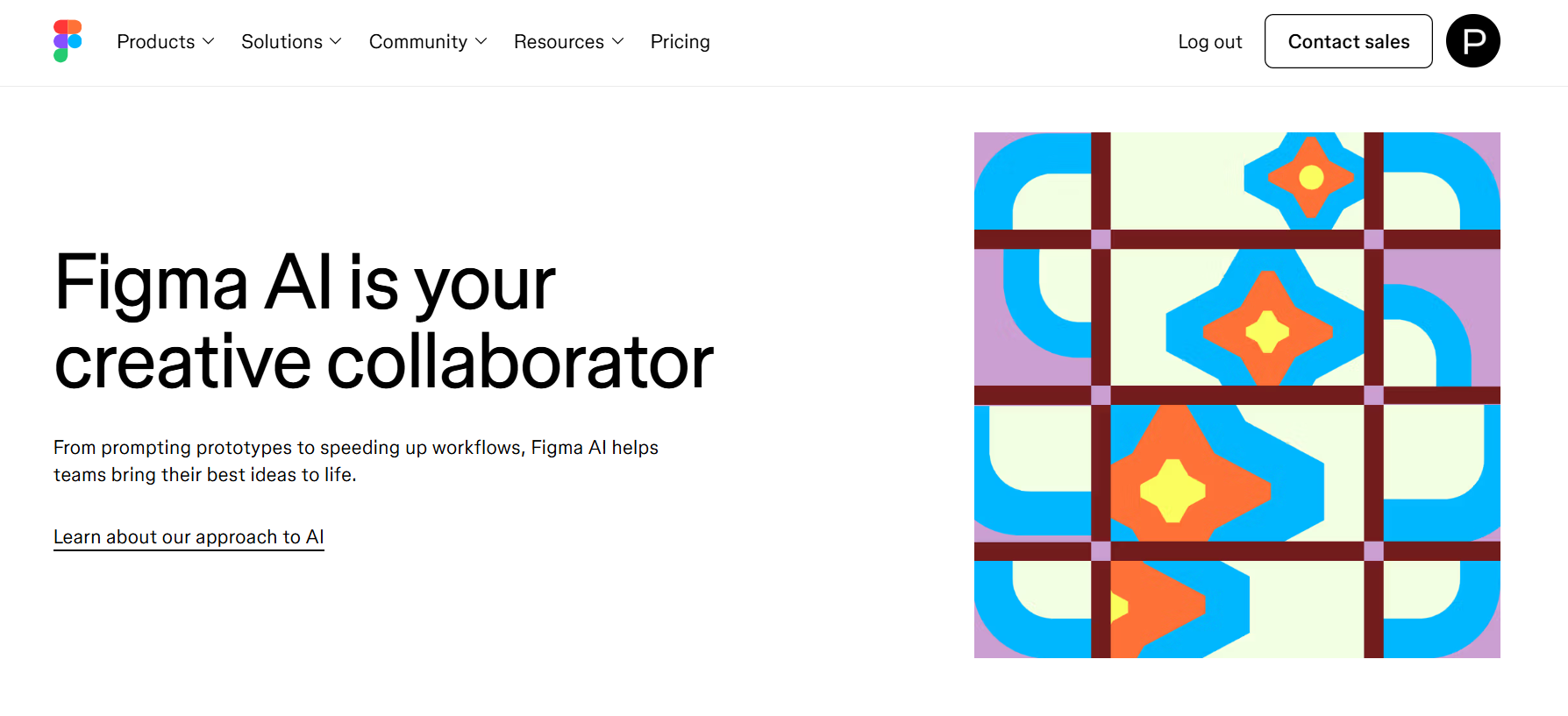Select the Solutions menu text
This screenshot has width=1568, height=716.
tap(282, 41)
